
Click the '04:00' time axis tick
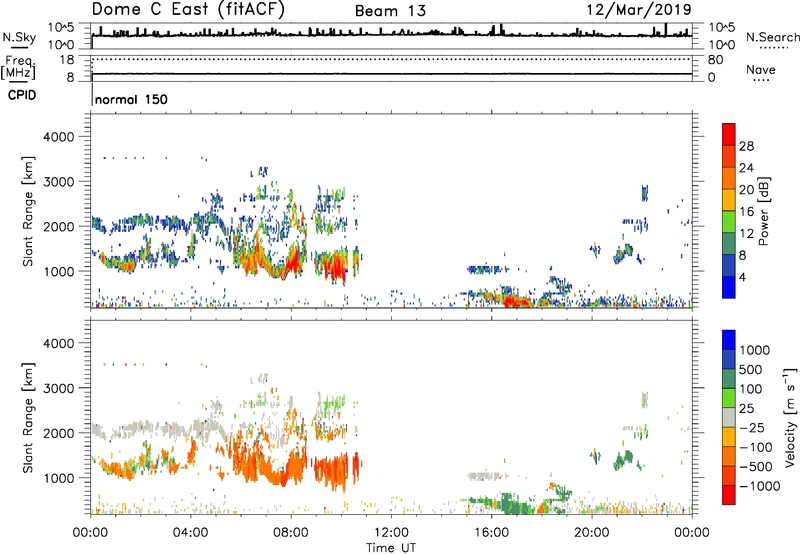click(190, 533)
